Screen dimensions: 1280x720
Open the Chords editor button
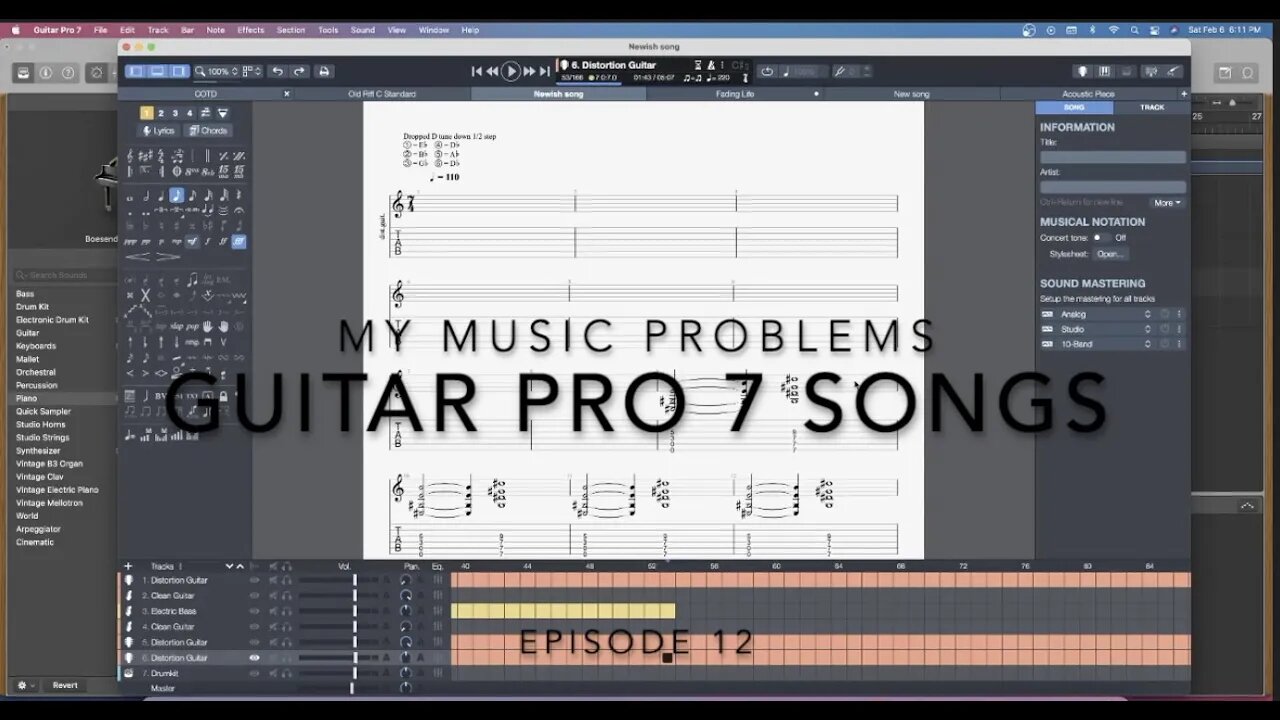208,131
